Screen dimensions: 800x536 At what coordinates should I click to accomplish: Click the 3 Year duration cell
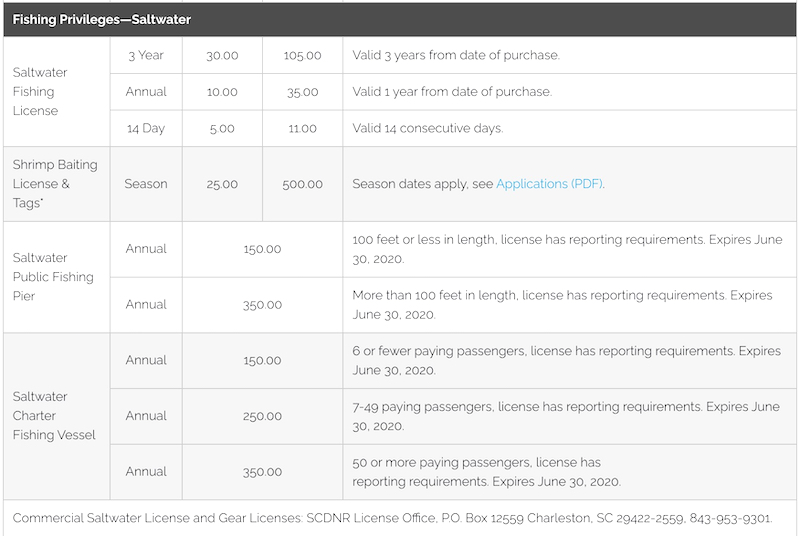146,55
